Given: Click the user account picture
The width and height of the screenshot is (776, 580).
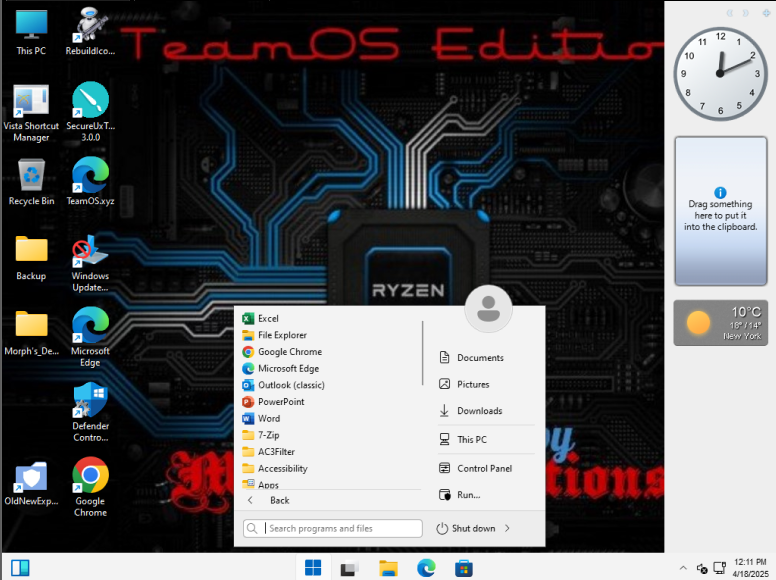Looking at the screenshot, I should (488, 308).
